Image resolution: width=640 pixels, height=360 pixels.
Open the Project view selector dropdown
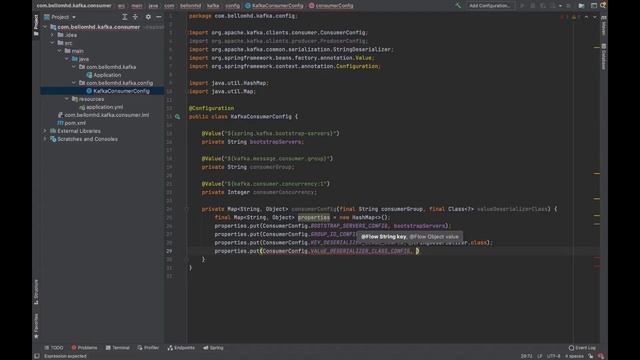60,17
